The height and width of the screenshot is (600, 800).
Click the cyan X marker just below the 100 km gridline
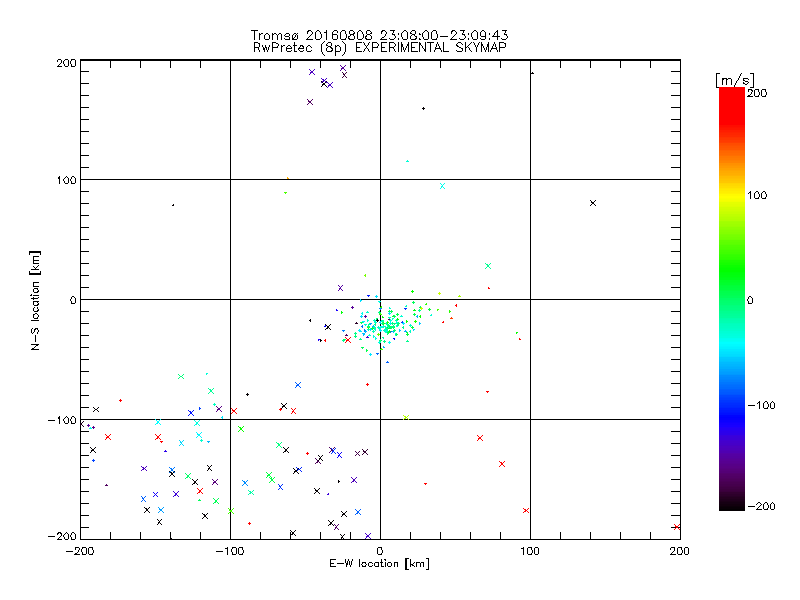(442, 186)
